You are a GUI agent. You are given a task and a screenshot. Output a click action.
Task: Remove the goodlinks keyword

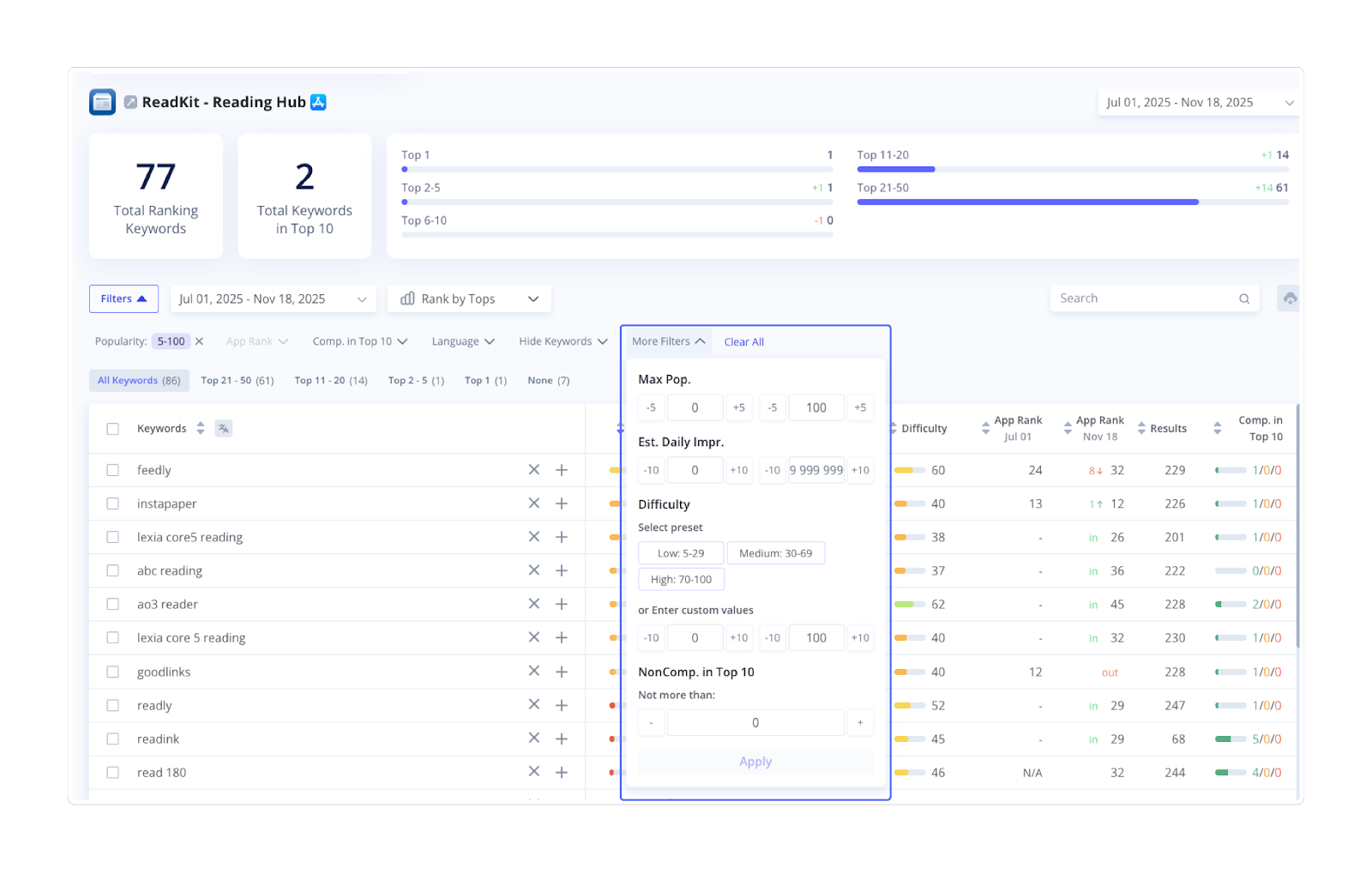(x=534, y=672)
